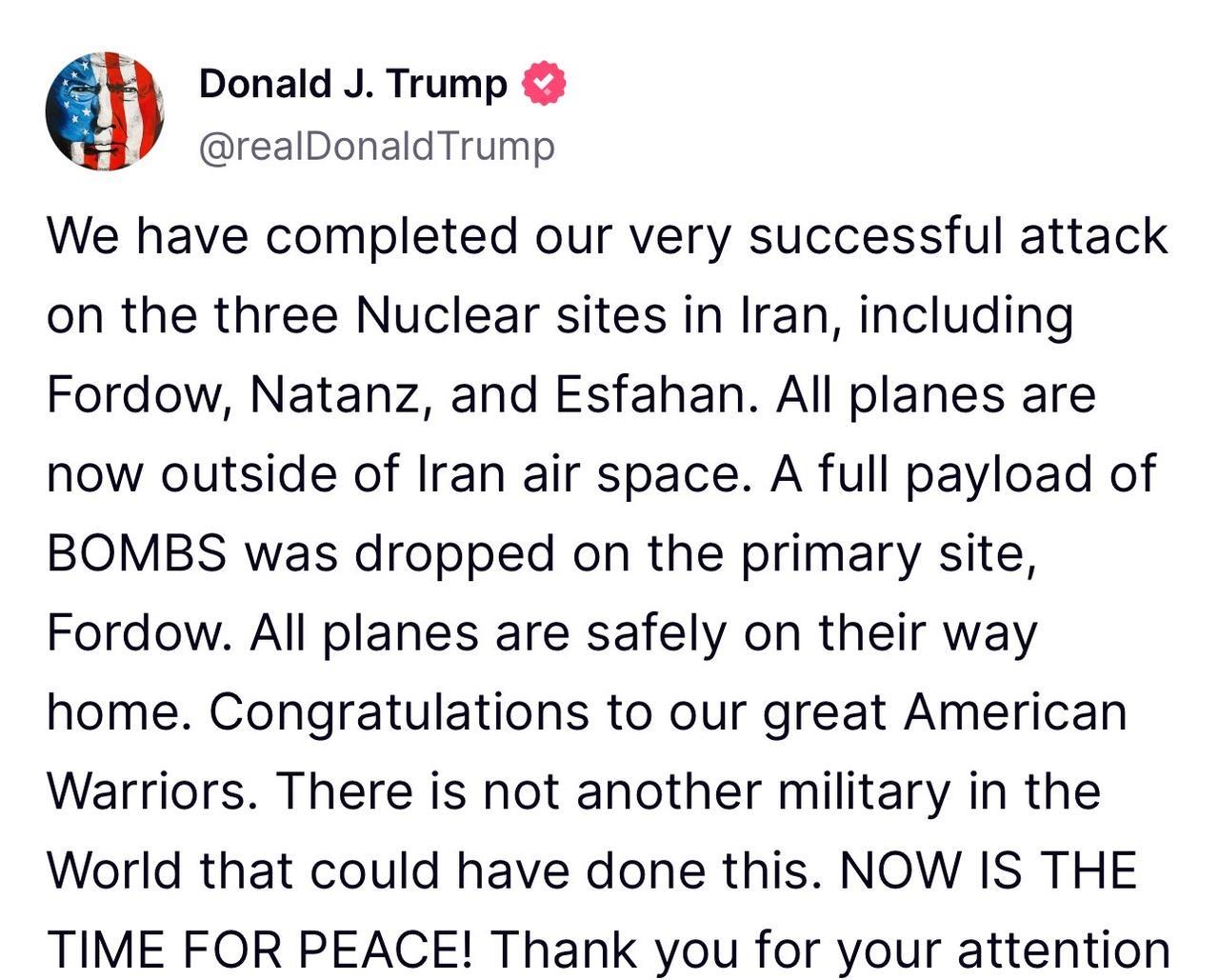
Task: Click the word Congratulations in the post
Action: pos(399,712)
